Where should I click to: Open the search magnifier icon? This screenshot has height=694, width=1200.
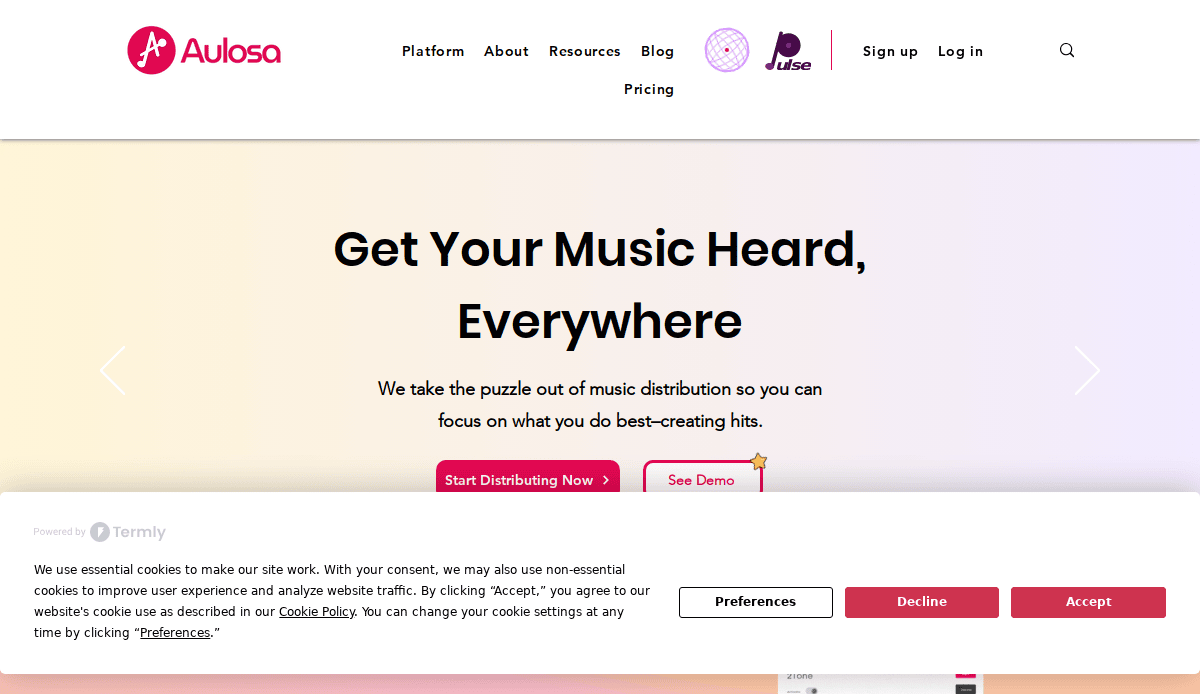pyautogui.click(x=1067, y=50)
